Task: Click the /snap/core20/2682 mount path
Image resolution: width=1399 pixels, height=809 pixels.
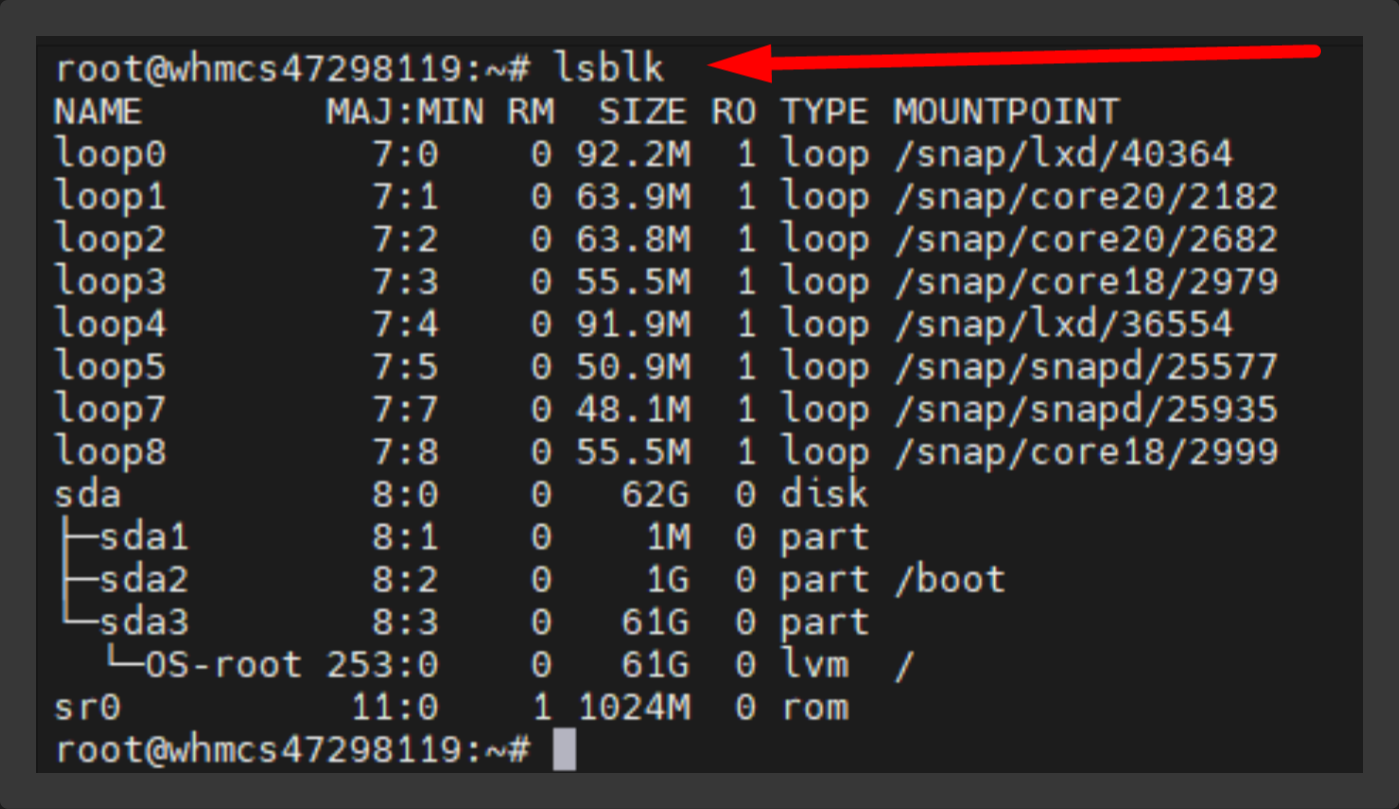Action: click(x=1086, y=239)
